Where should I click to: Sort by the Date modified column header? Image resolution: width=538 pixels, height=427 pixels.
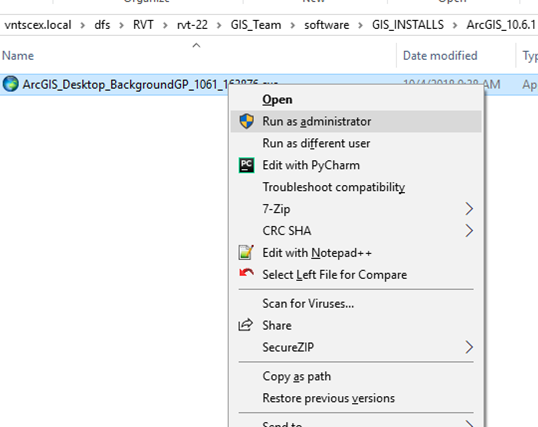coord(440,56)
